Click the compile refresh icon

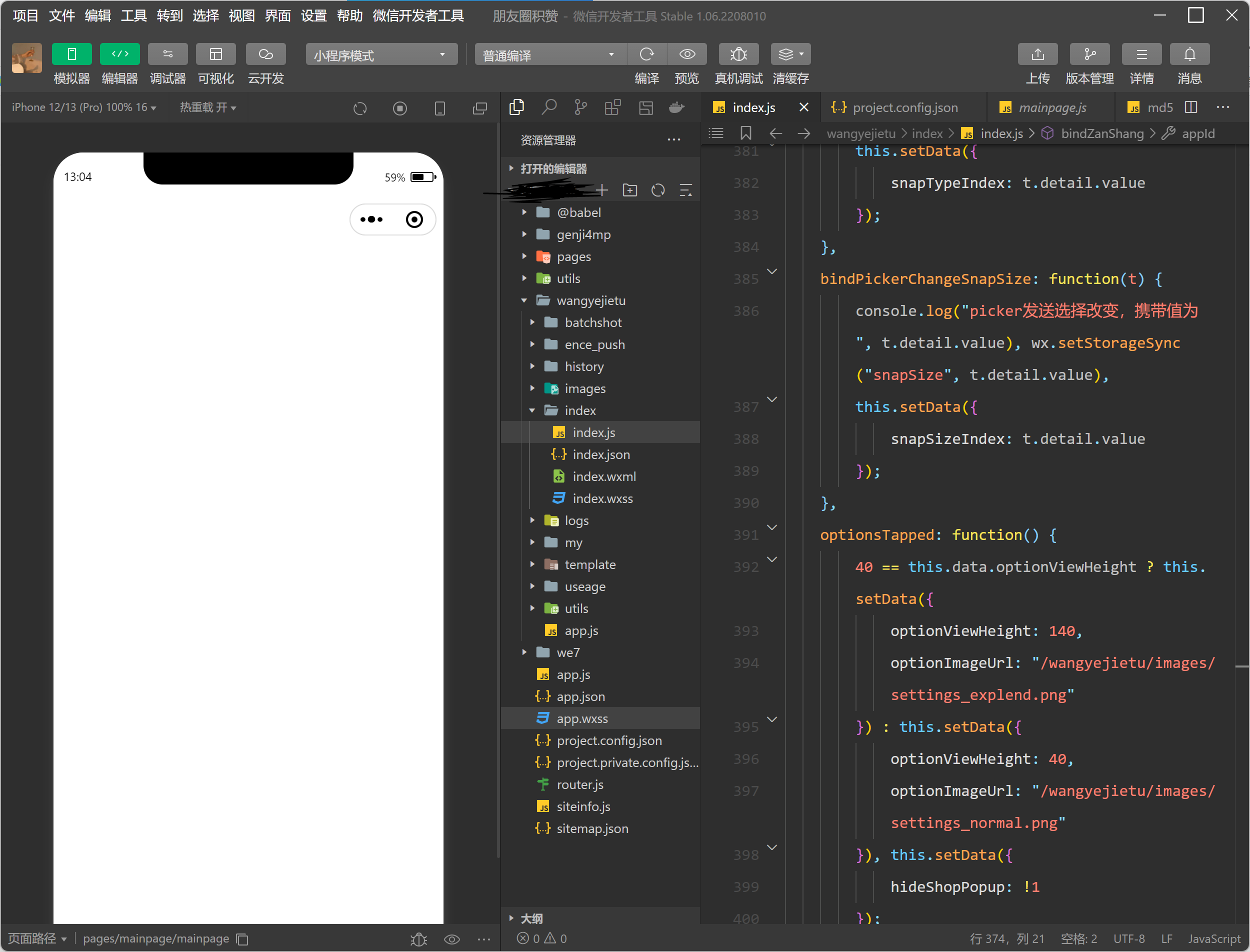coord(646,54)
